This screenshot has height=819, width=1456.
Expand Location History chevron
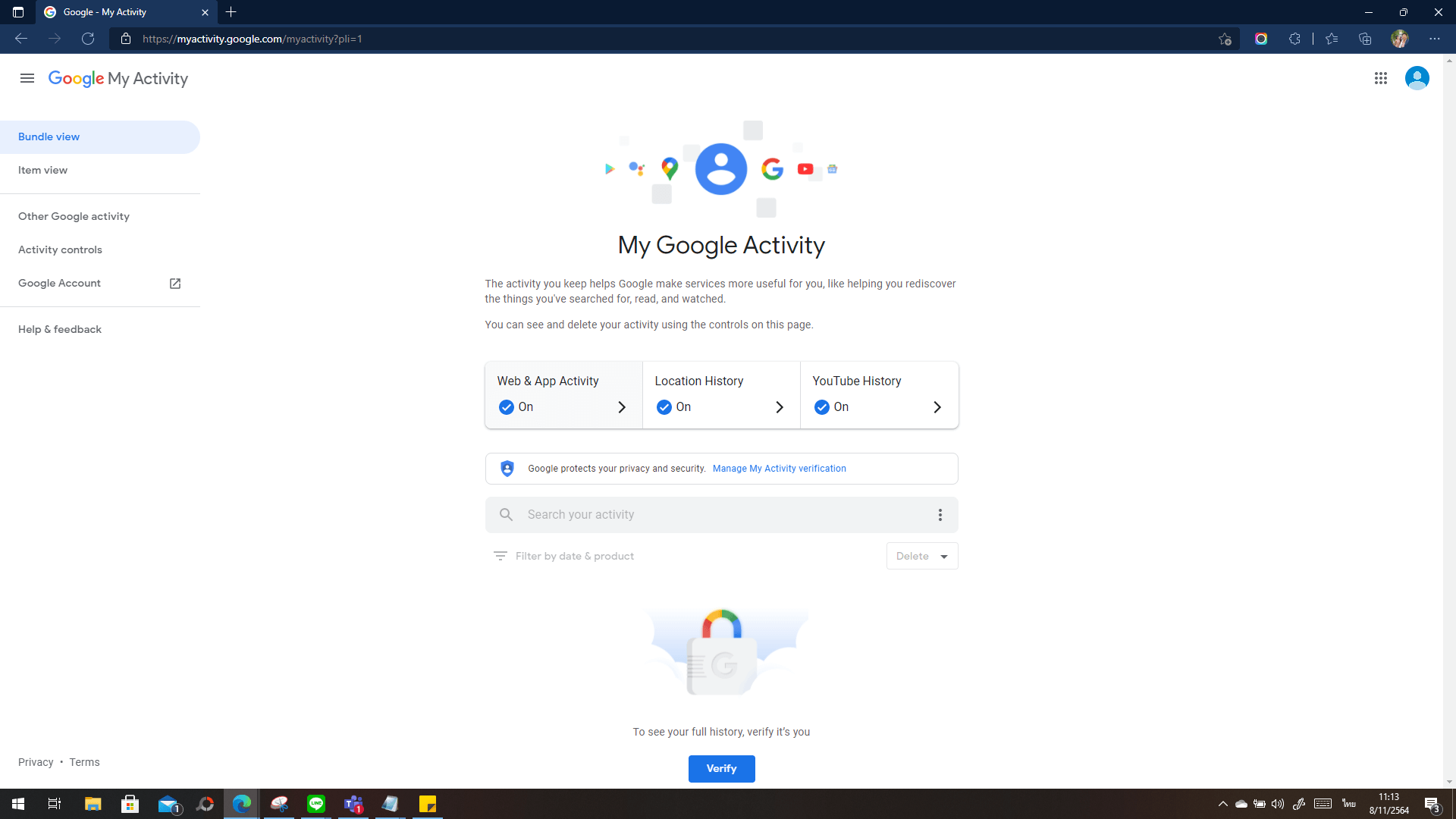[780, 407]
